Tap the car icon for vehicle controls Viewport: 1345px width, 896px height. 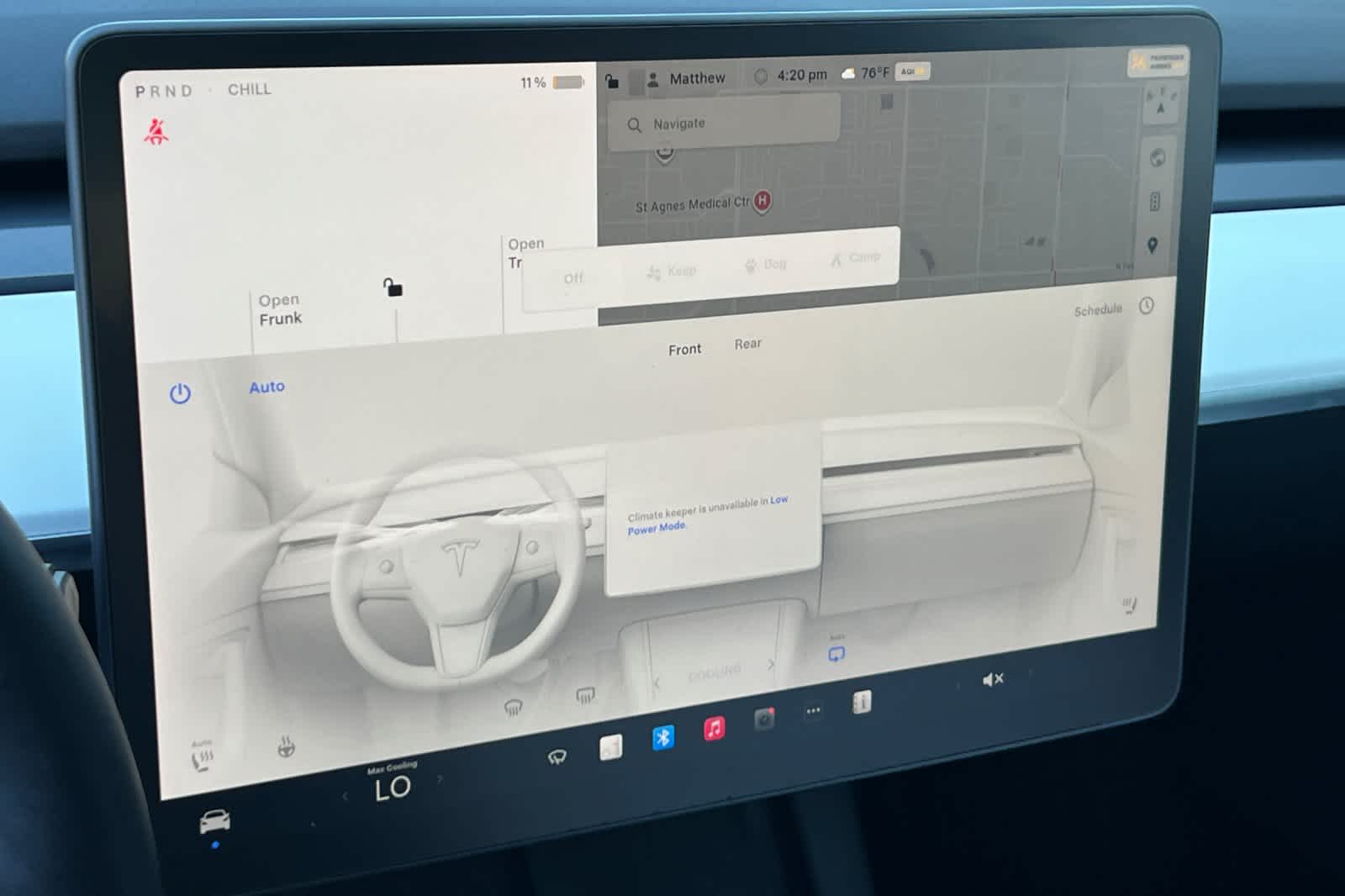coord(214,820)
